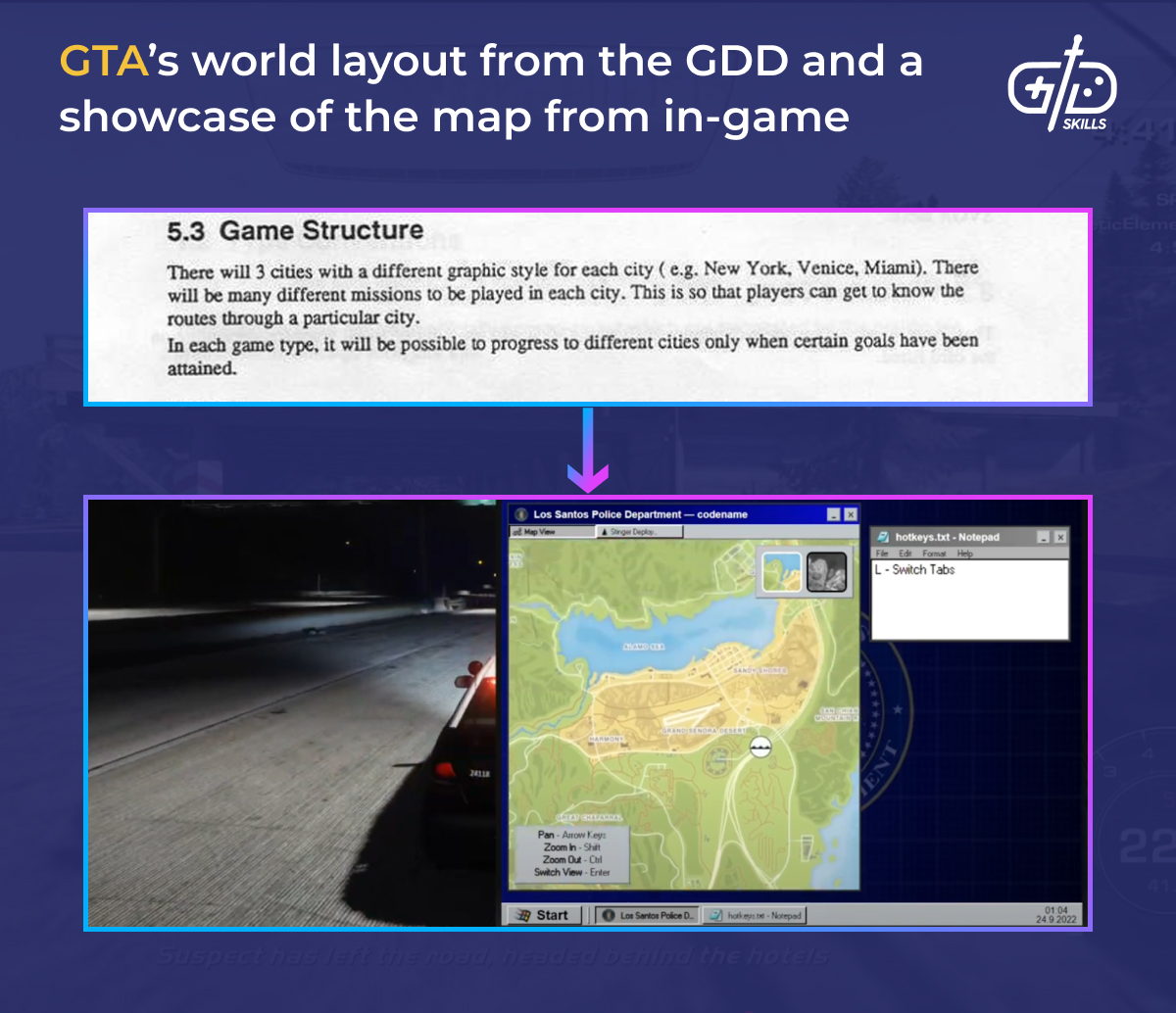
Task: Click the Notepad icon on the hotkeys.txt taskbar entry
Action: click(714, 915)
